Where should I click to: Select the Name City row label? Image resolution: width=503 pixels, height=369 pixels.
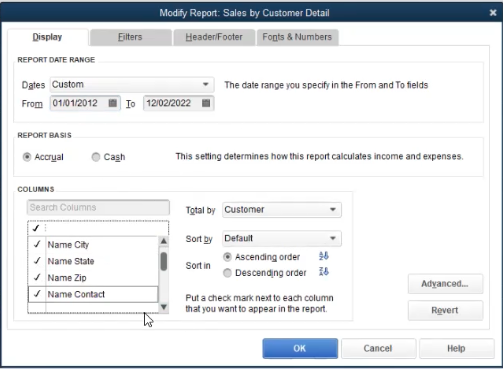coord(68,245)
